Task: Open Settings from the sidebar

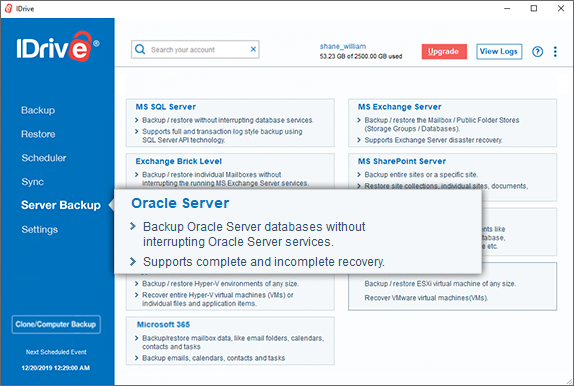Action: [x=40, y=230]
